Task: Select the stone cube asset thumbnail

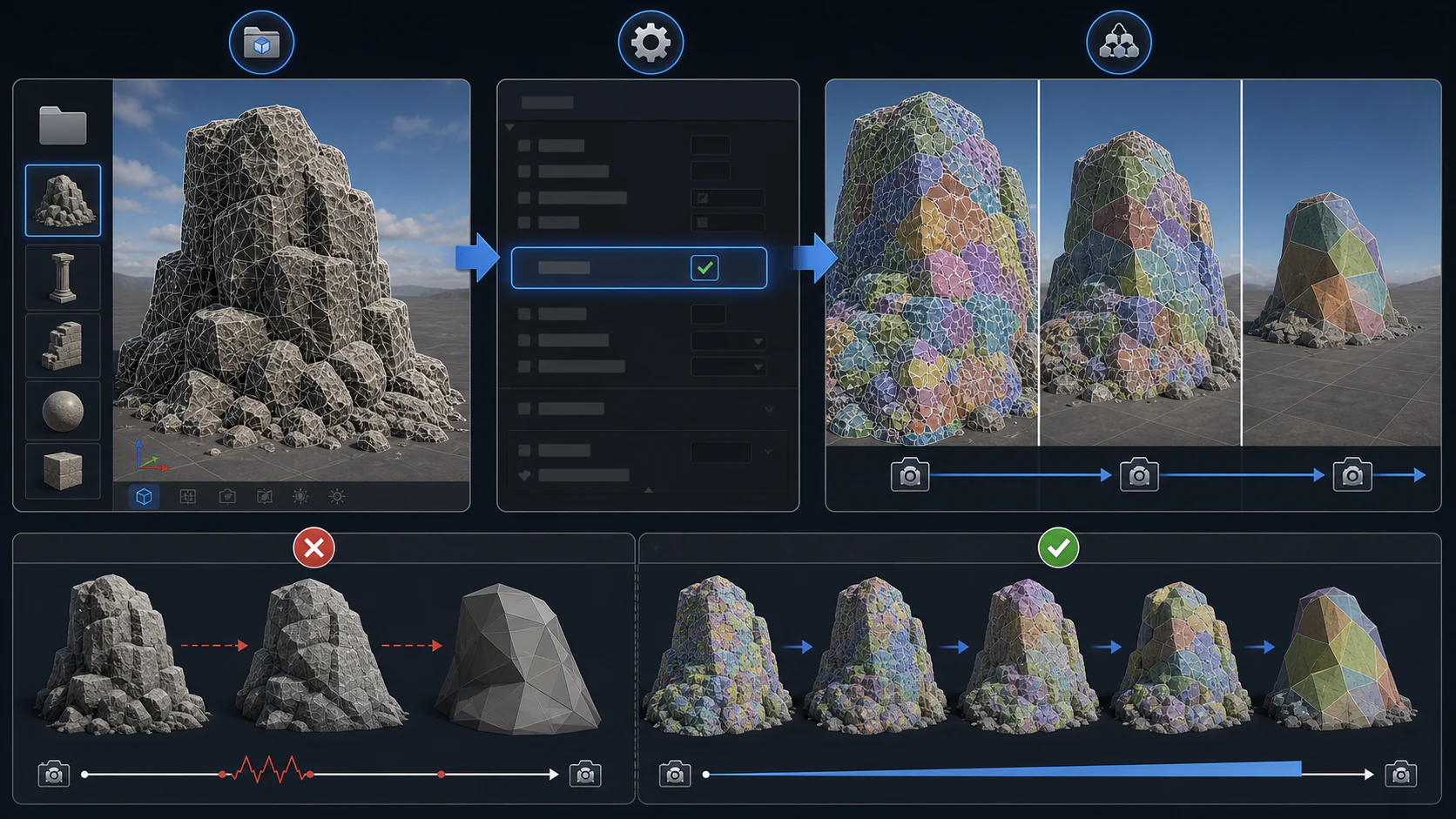Action: tap(63, 471)
